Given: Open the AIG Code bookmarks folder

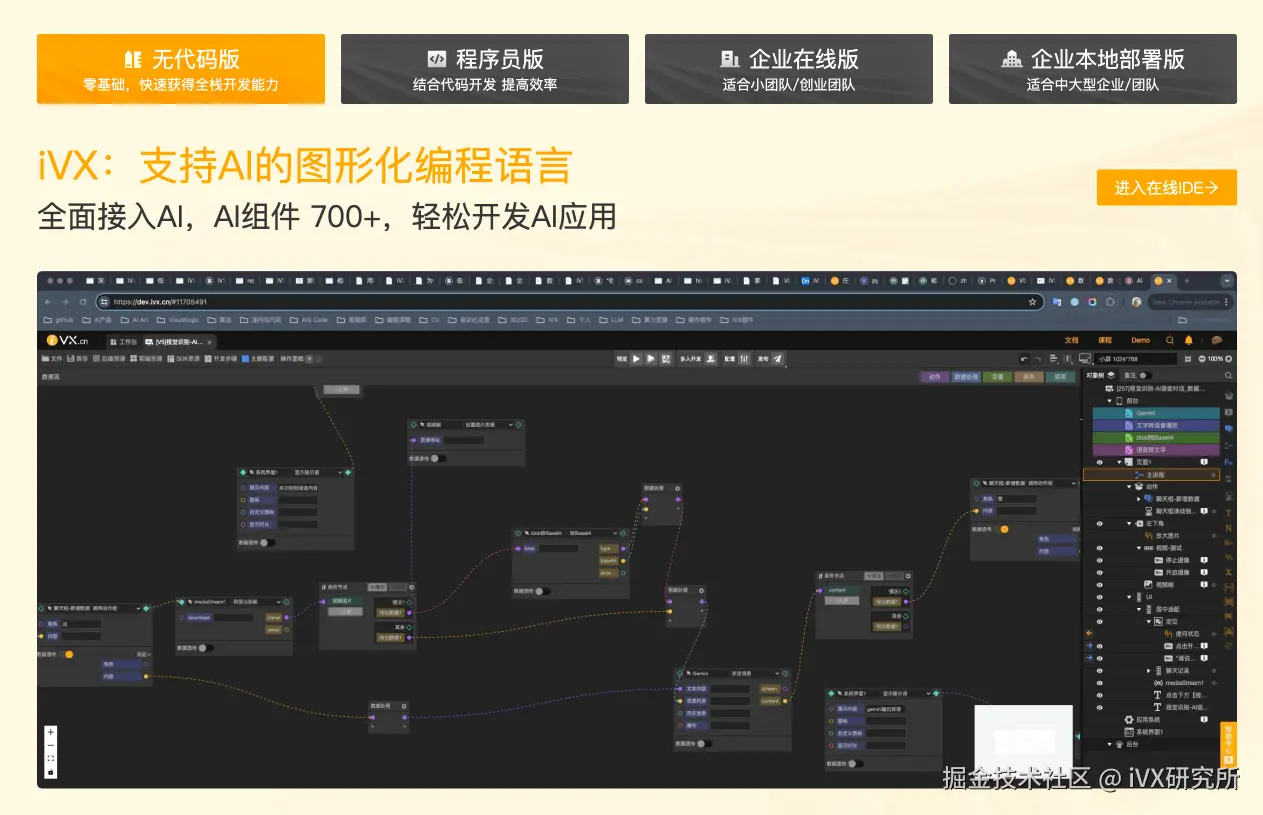Looking at the screenshot, I should [309, 320].
